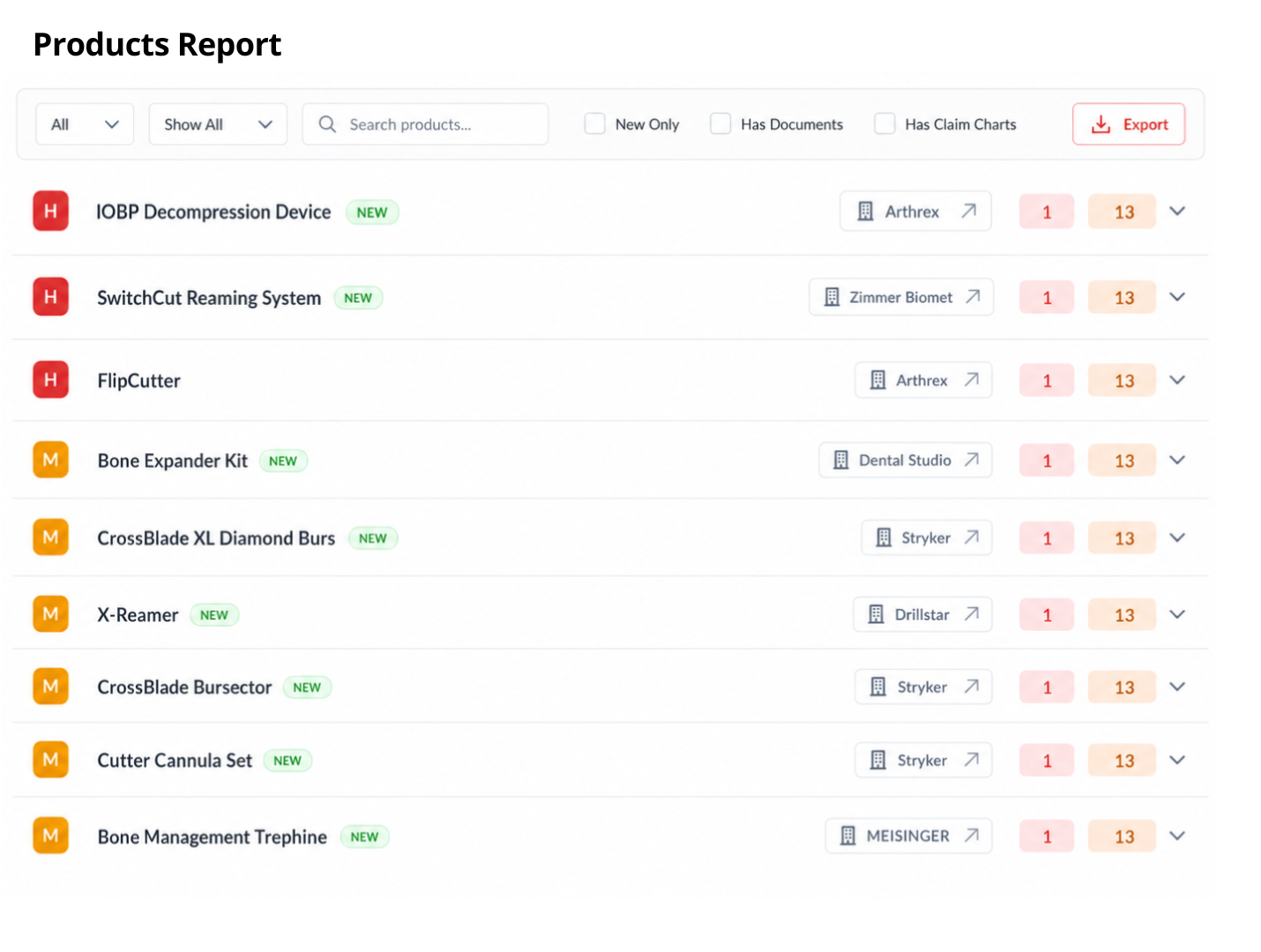This screenshot has width=1261, height=952.
Task: Expand the Bone Management Trephine row
Action: coord(1177,835)
